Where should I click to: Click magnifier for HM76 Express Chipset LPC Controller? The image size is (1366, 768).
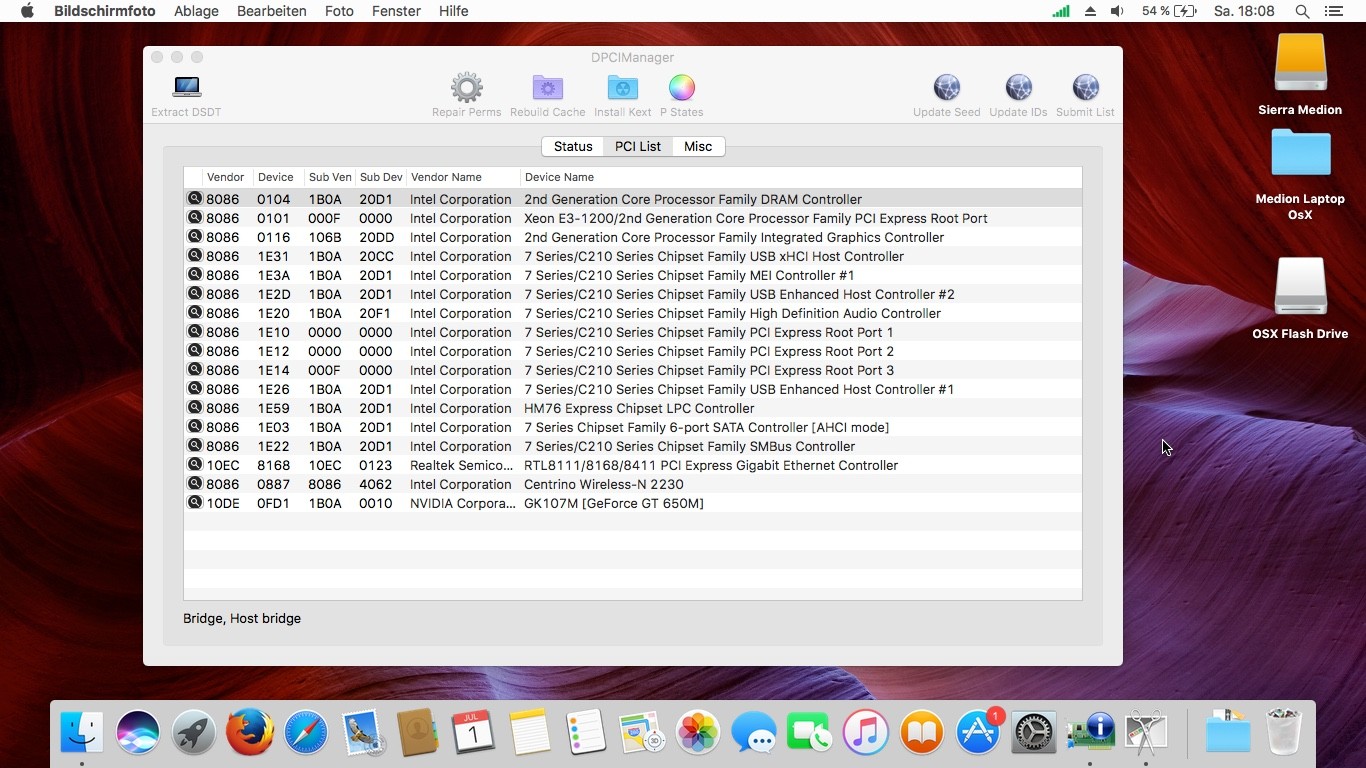pos(195,408)
